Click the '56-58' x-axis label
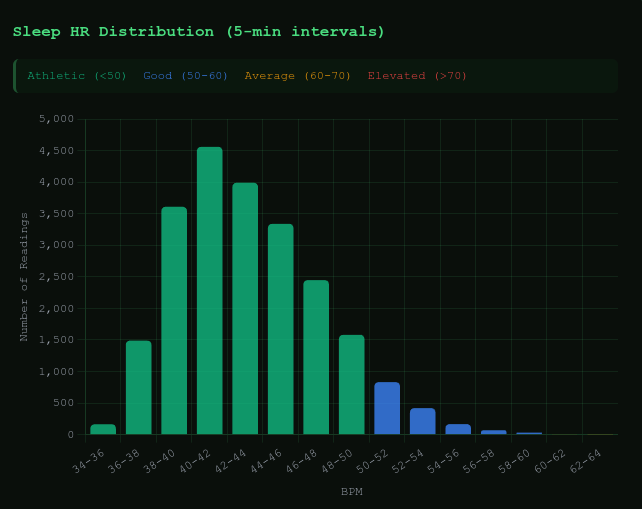Screen dimensions: 642x509 tap(479, 461)
